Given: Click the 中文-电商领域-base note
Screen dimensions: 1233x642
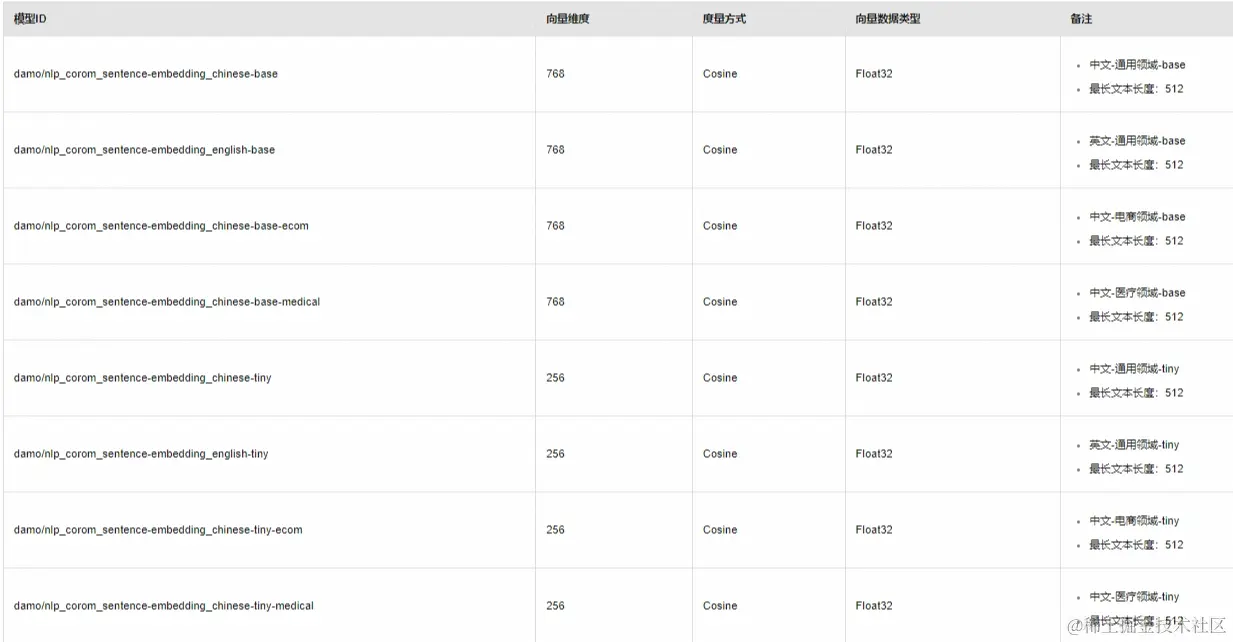Looking at the screenshot, I should coord(1137,217).
